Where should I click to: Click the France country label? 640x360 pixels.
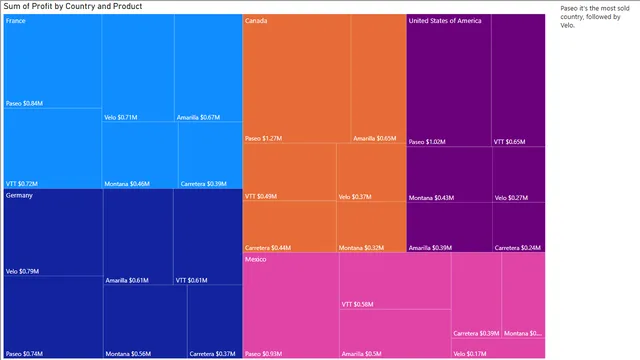[x=16, y=21]
